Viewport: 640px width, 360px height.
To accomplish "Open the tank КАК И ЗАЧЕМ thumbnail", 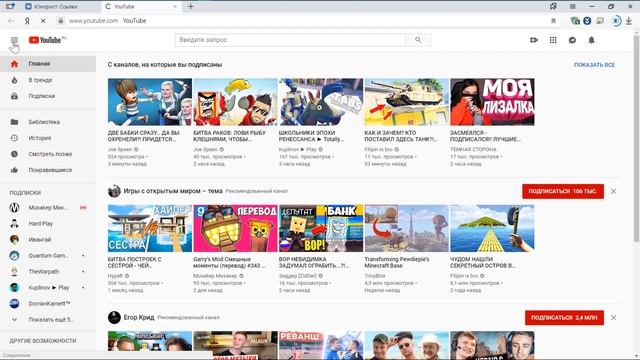I will (x=407, y=102).
